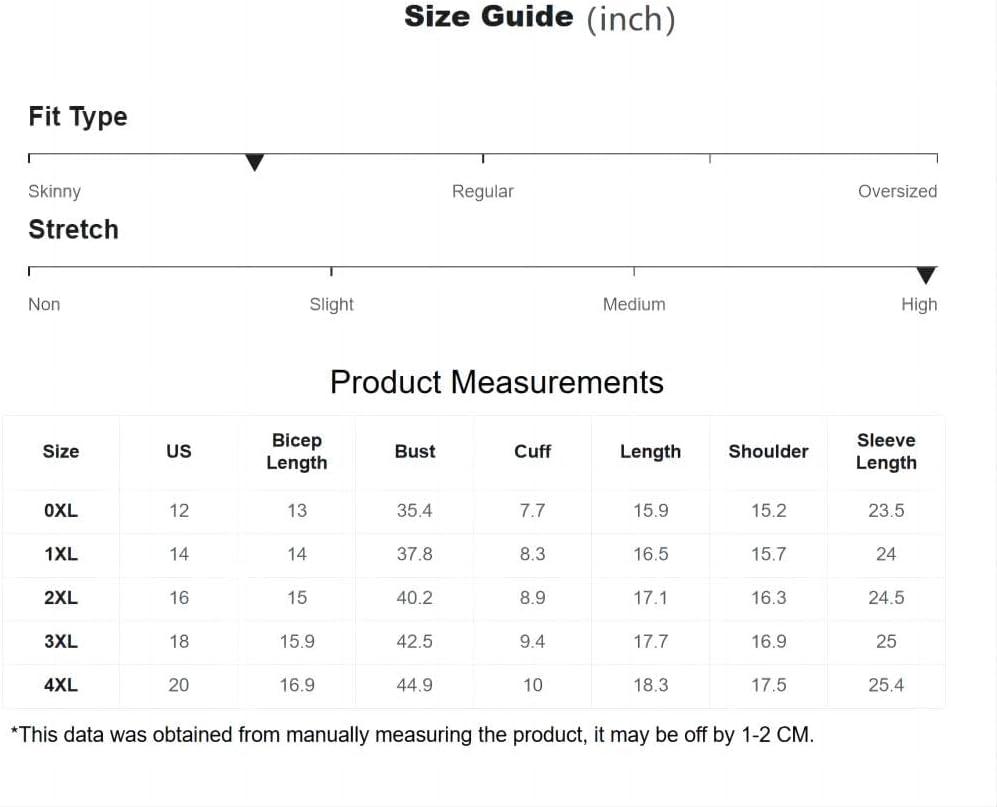Click the Cuff column header

(x=532, y=452)
